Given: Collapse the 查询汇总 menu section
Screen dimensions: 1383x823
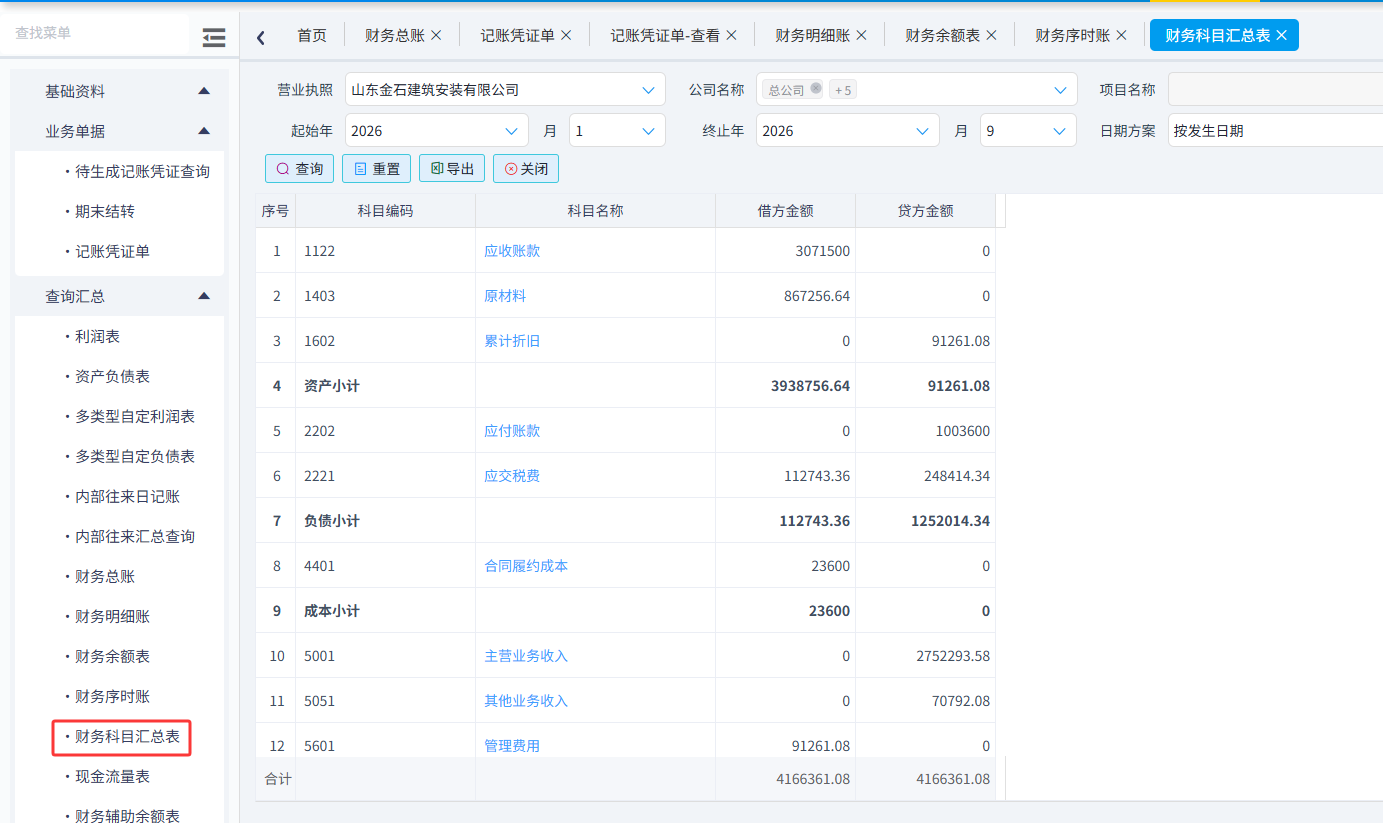Looking at the screenshot, I should [x=204, y=296].
